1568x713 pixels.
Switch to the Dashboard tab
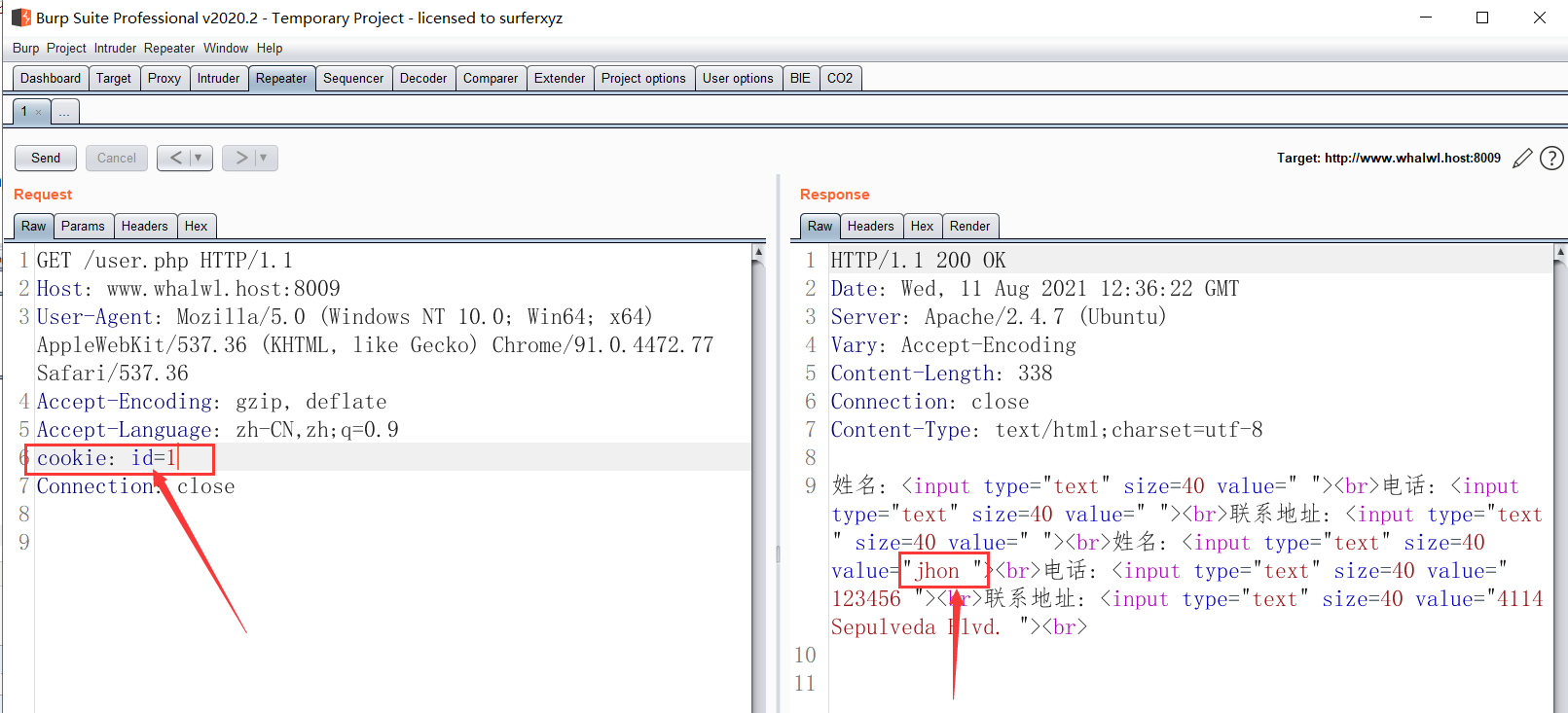pyautogui.click(x=51, y=79)
